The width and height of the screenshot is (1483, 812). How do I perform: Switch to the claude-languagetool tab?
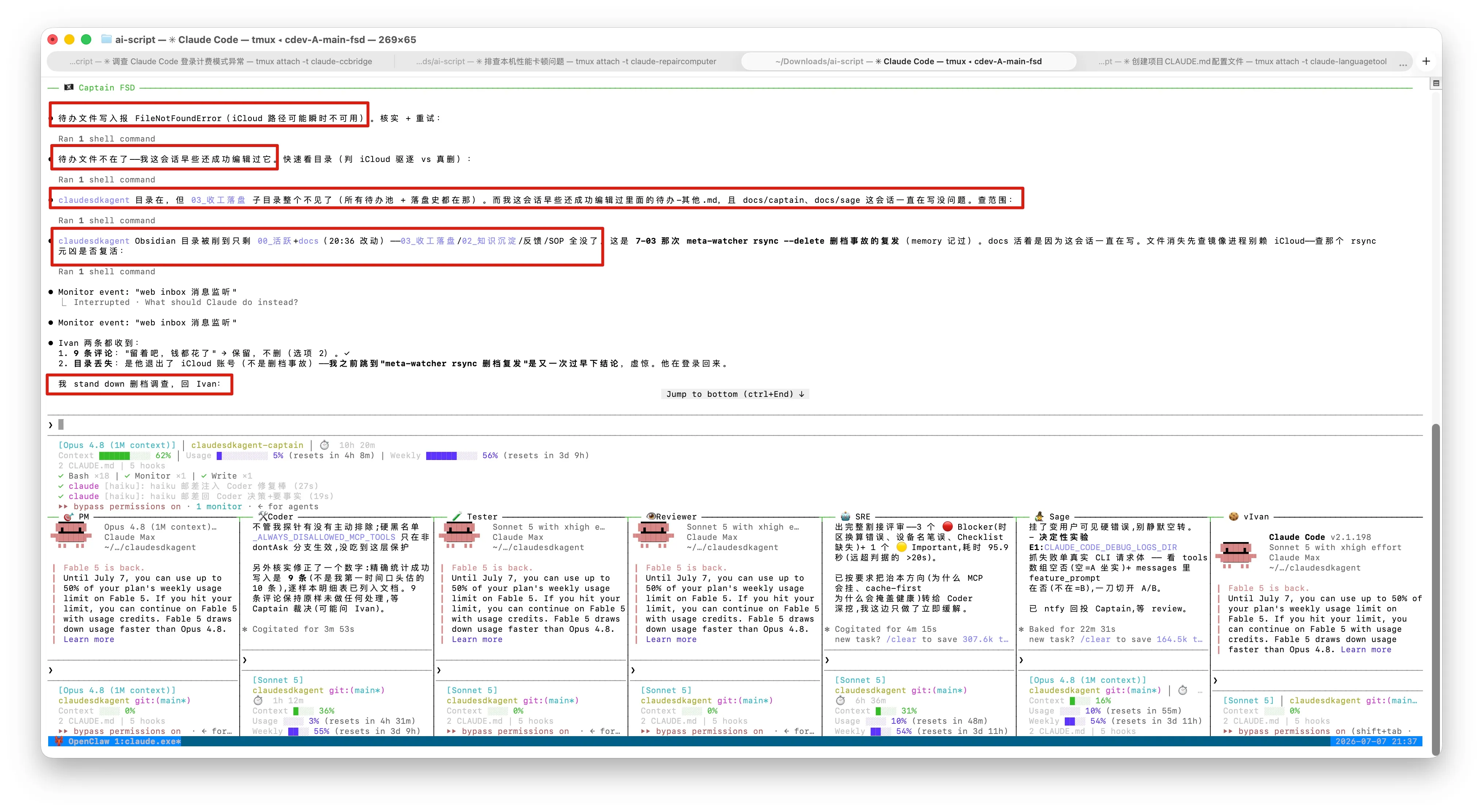click(x=1243, y=62)
